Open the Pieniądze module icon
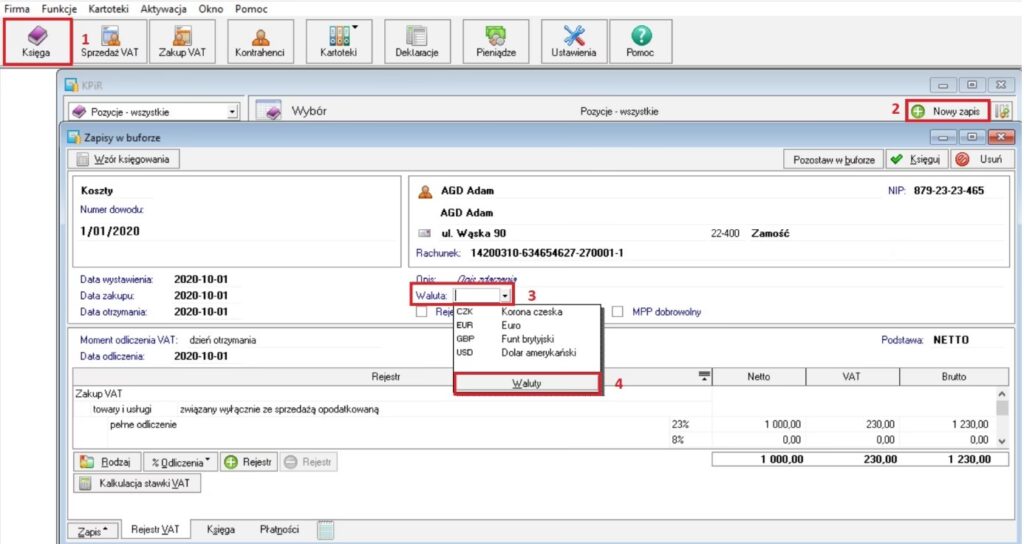1024x544 pixels. coord(494,40)
